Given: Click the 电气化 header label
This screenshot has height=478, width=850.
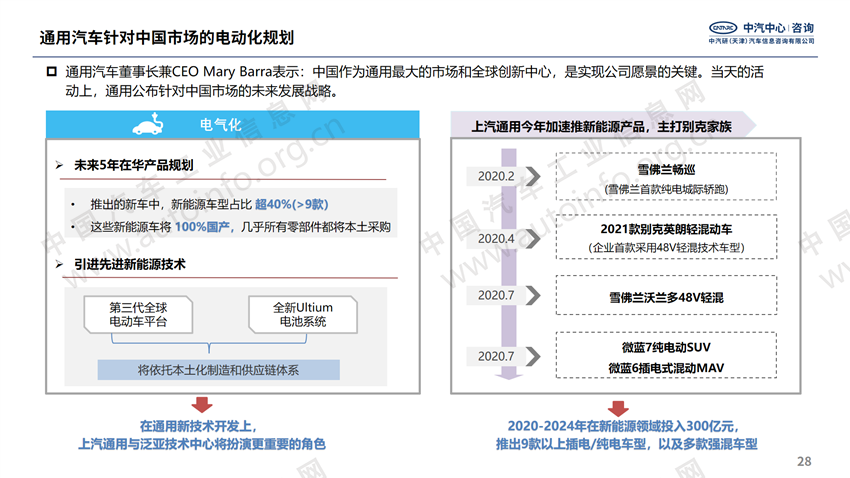Looking at the screenshot, I should point(220,125).
